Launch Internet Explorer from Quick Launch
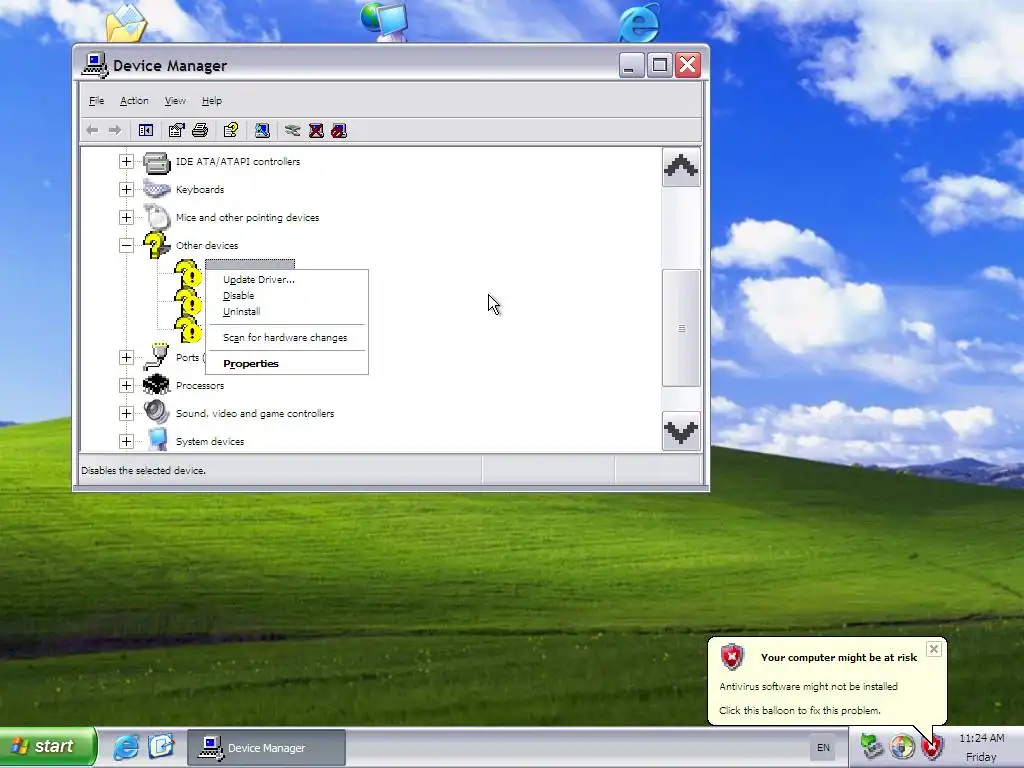Screen dimensions: 1024x768 (x=126, y=746)
